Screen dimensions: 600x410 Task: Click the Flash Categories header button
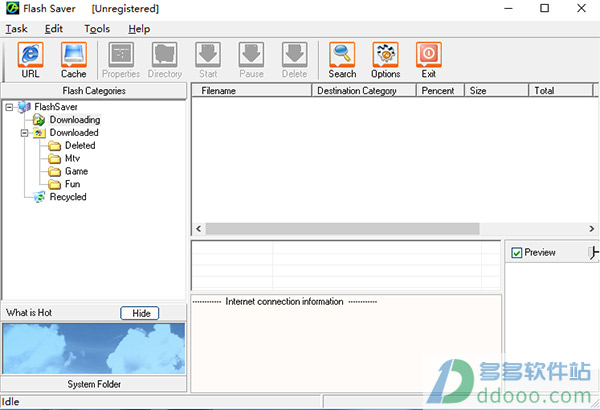tap(94, 91)
